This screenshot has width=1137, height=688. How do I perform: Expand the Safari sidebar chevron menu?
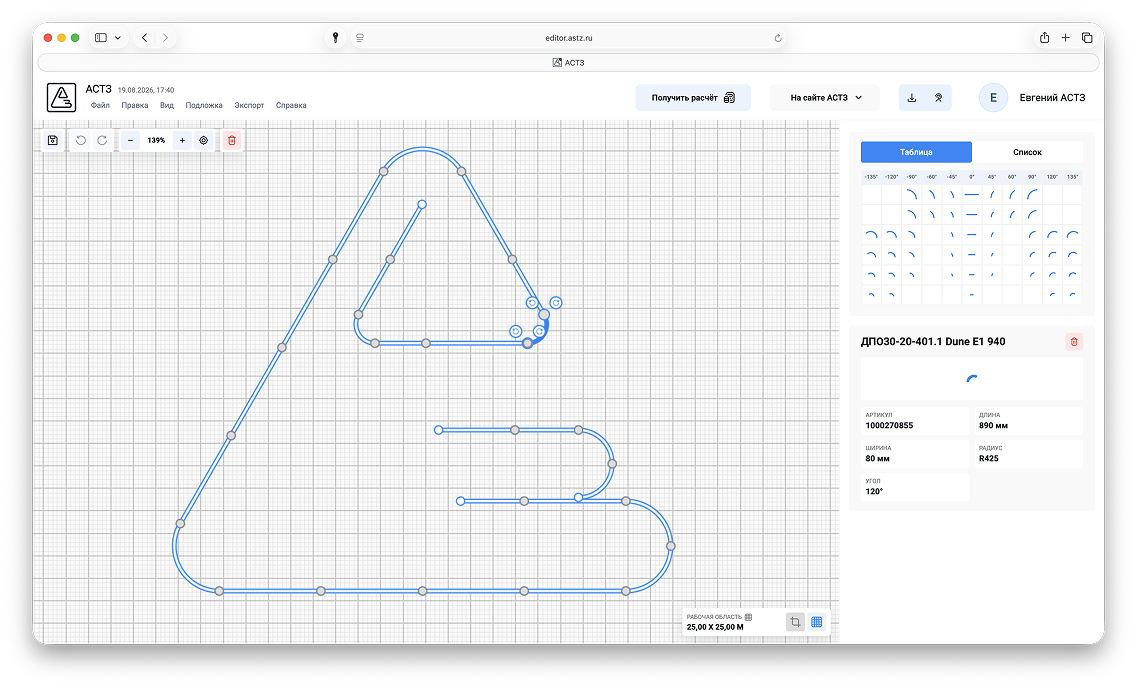point(117,38)
